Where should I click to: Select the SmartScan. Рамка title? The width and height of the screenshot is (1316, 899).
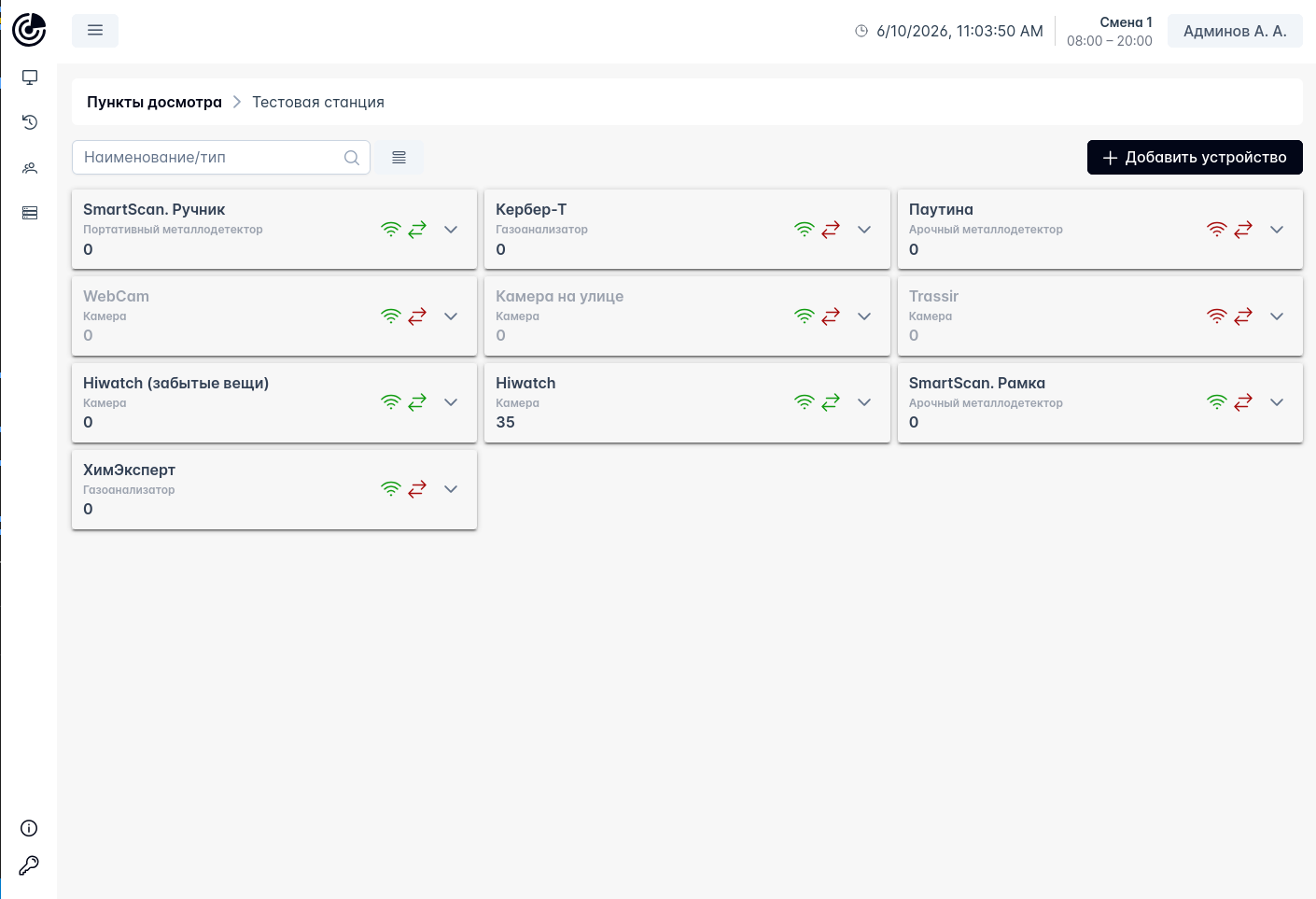click(977, 384)
